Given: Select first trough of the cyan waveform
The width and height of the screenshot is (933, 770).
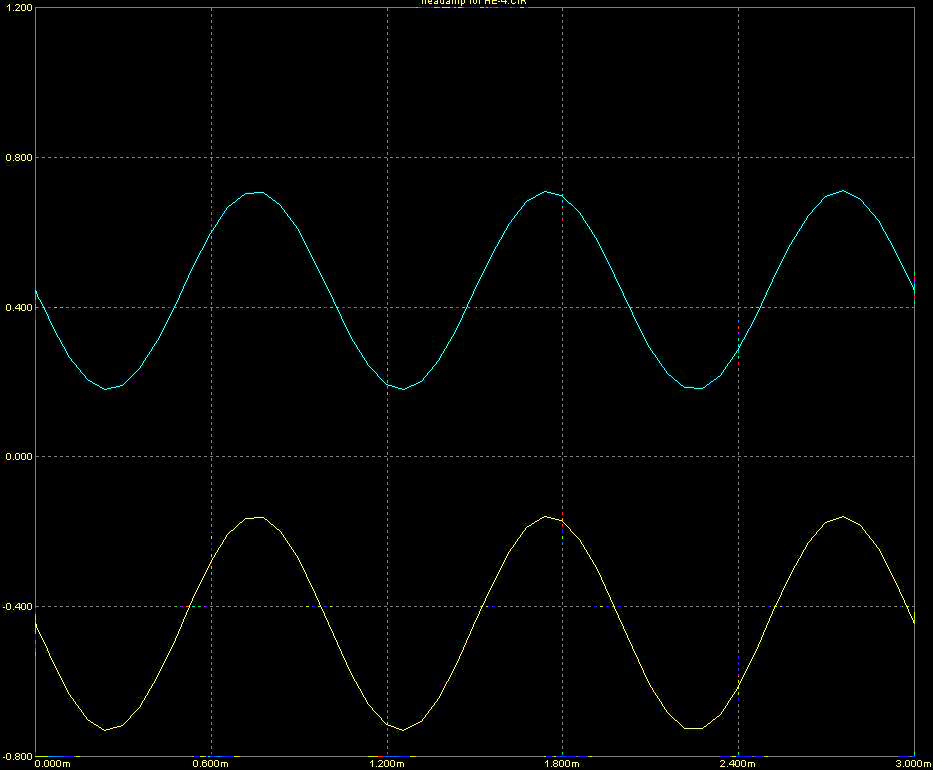Looking at the screenshot, I should click(x=106, y=389).
